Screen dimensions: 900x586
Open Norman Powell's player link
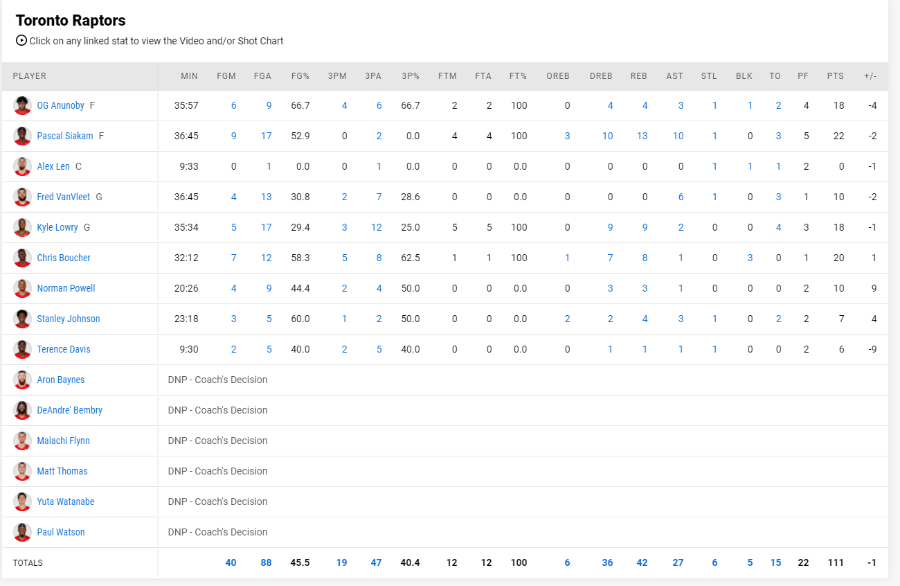pyautogui.click(x=66, y=288)
